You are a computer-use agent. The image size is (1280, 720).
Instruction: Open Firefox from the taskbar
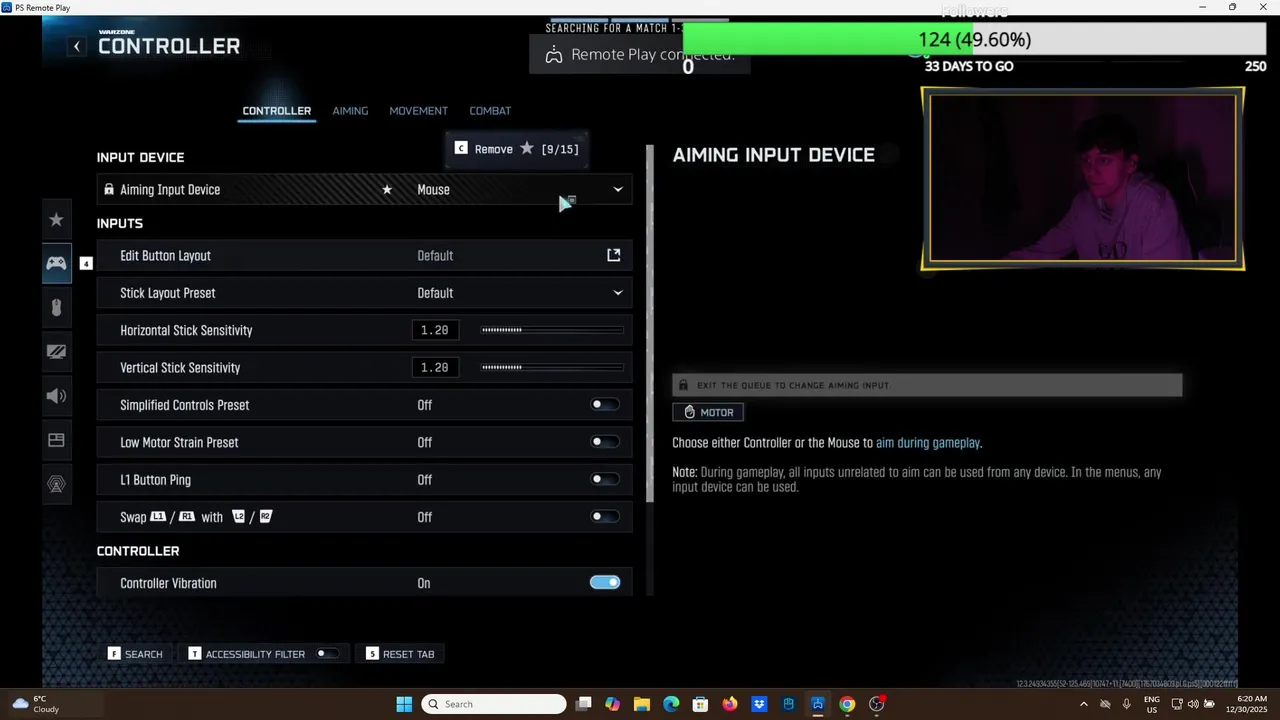tap(730, 704)
